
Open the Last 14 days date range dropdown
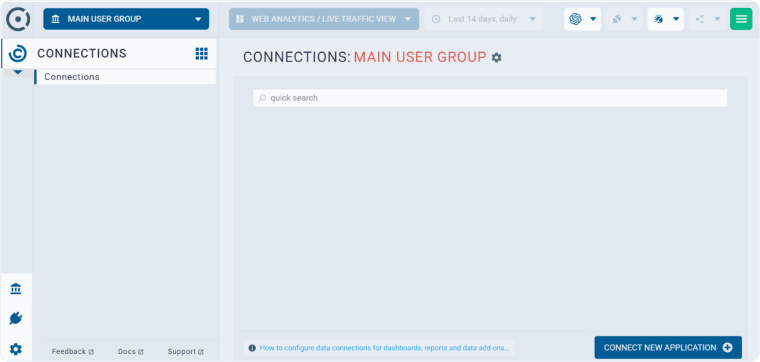[484, 19]
